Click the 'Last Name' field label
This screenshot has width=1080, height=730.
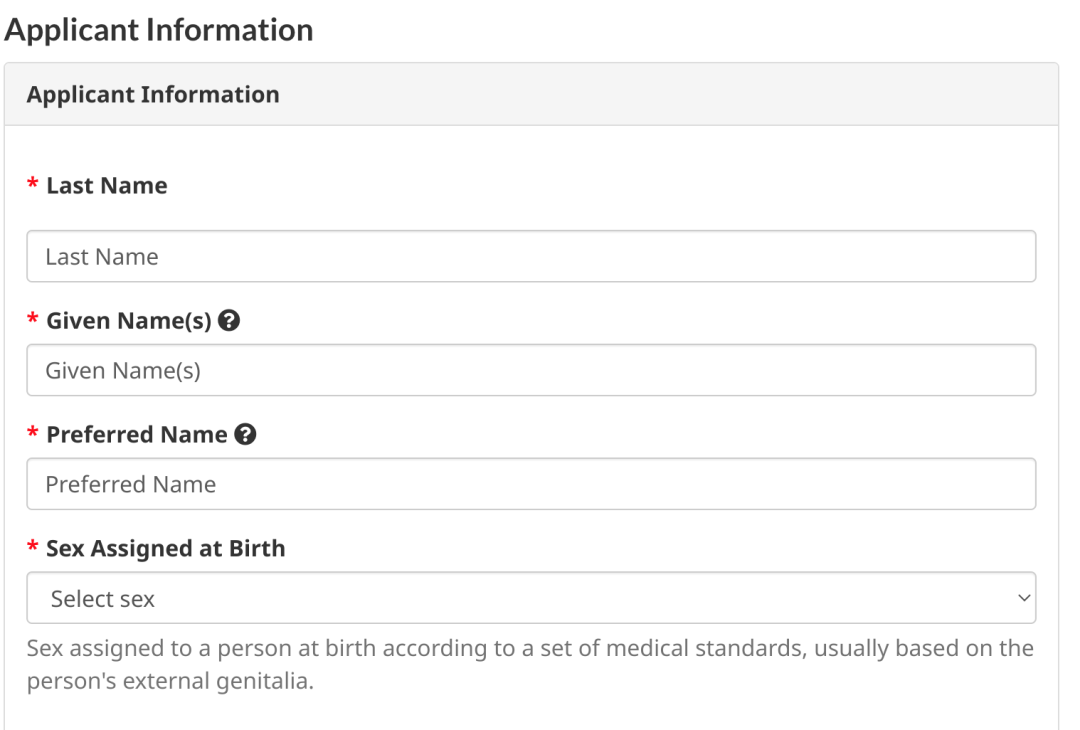(107, 186)
